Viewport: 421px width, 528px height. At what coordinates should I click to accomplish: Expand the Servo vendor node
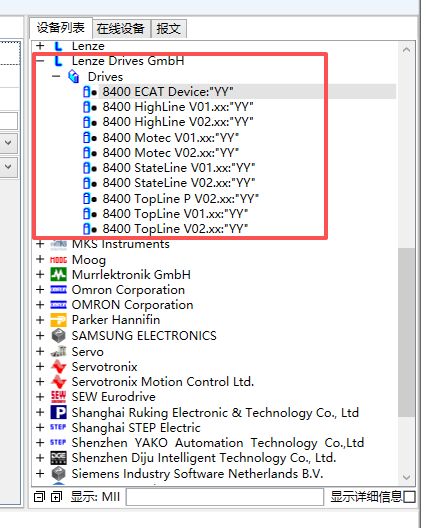coord(40,352)
